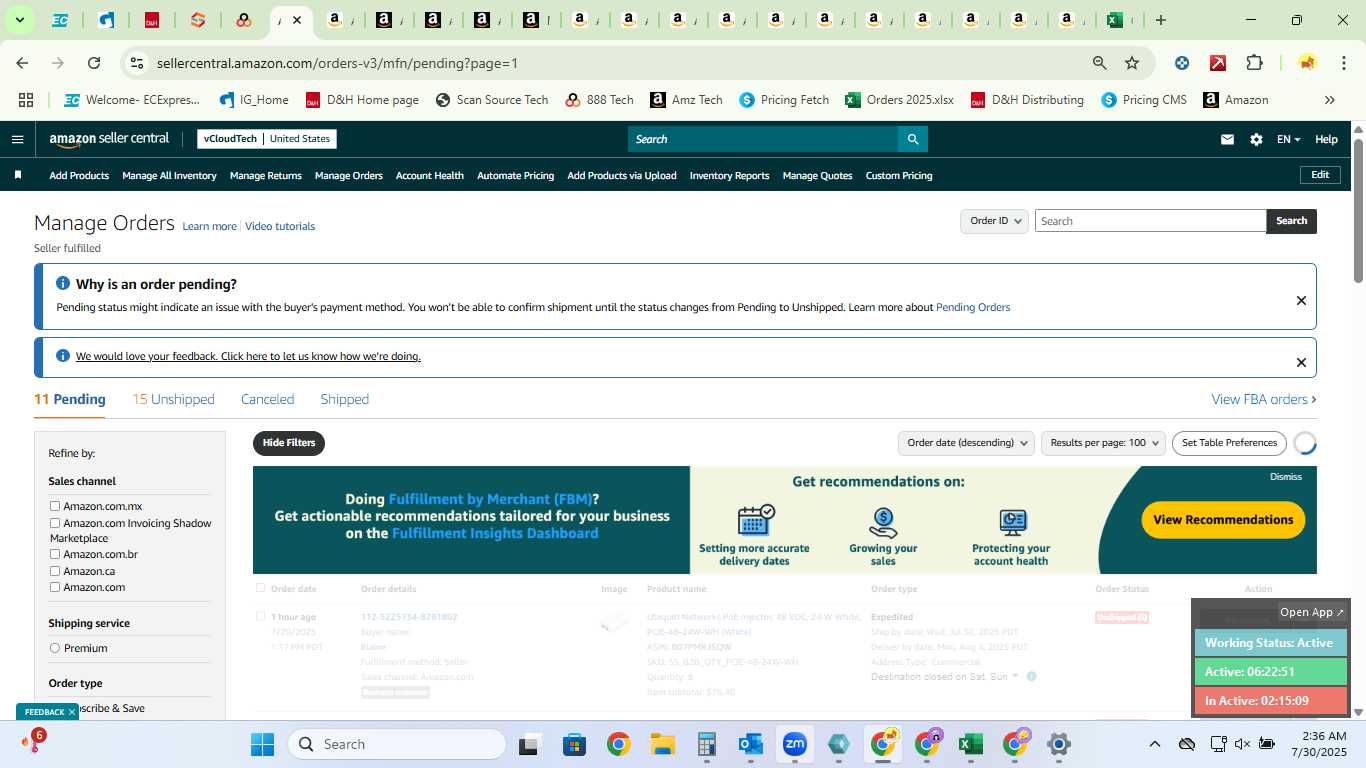Switch to the Canceled tab
Screen dimensions: 1366x768
(x=267, y=399)
